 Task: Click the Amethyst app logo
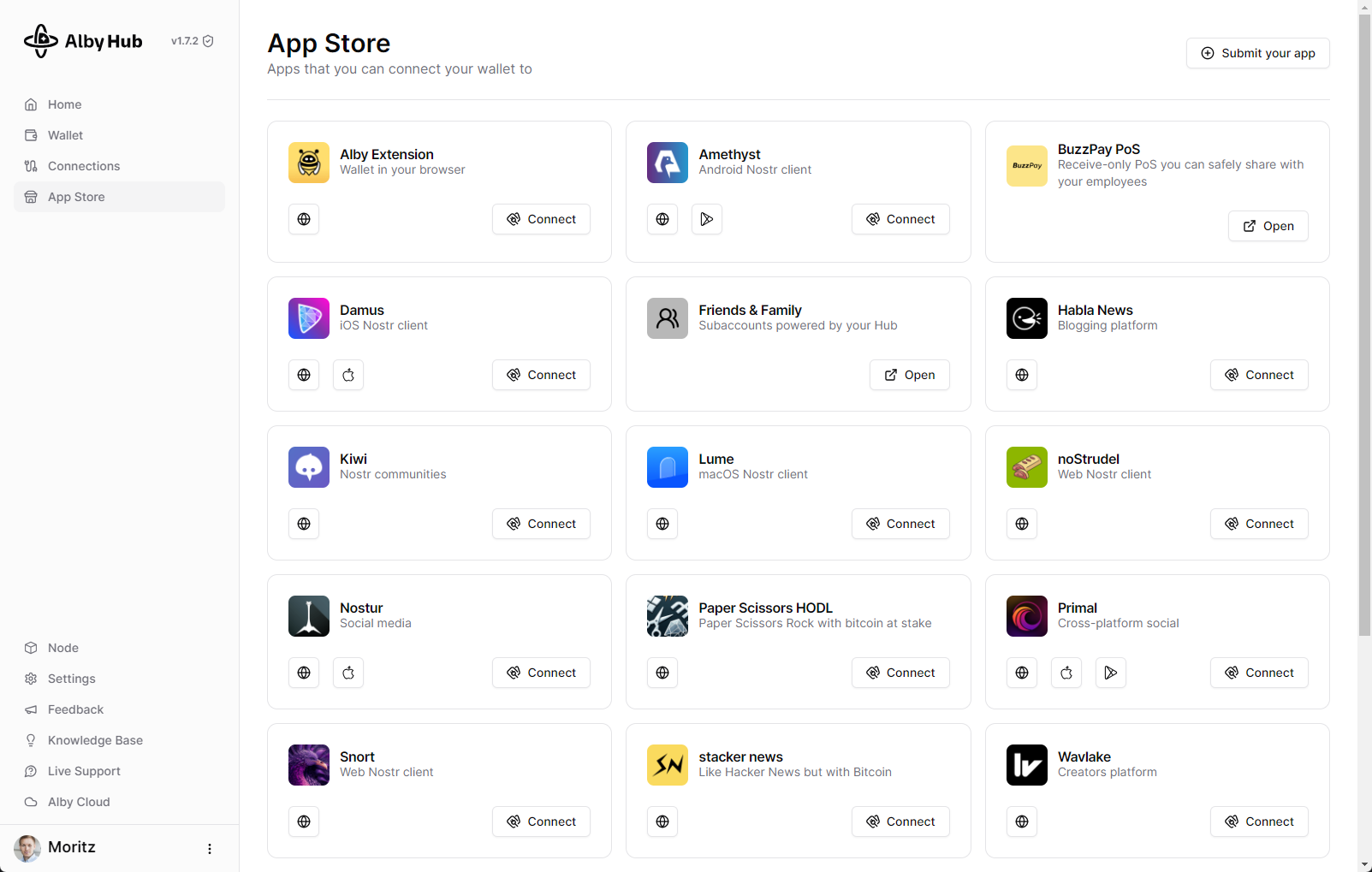pos(668,163)
